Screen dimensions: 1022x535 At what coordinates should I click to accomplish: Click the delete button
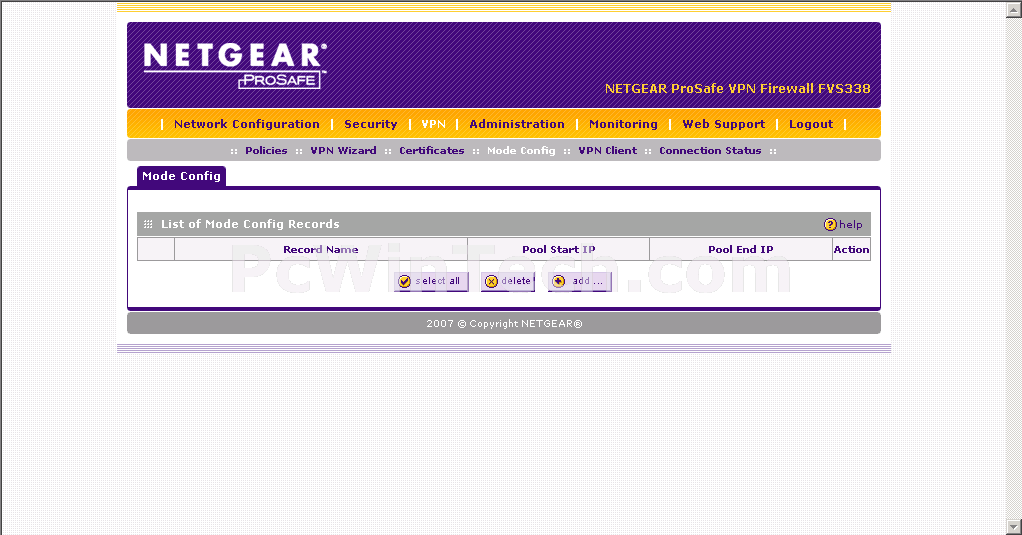pos(508,282)
